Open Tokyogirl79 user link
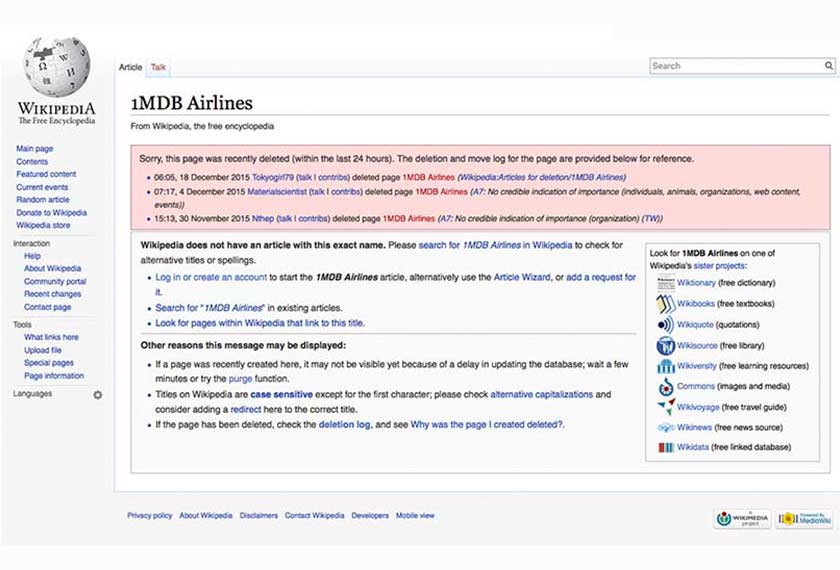The image size is (840, 570). [273, 177]
